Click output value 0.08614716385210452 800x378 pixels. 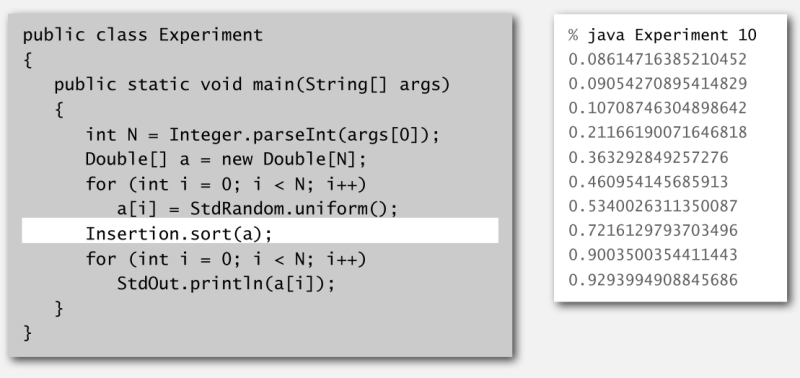pos(658,60)
